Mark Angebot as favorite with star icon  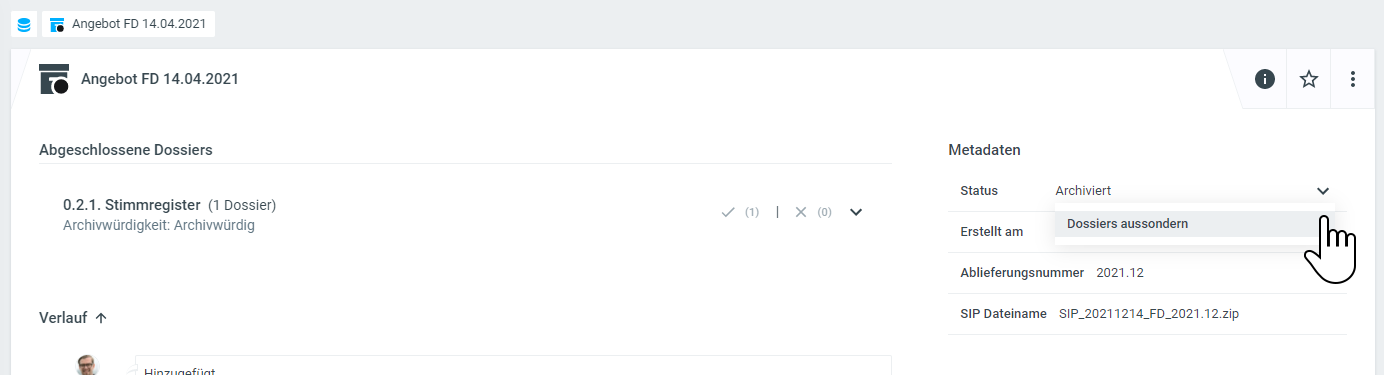tap(1309, 79)
